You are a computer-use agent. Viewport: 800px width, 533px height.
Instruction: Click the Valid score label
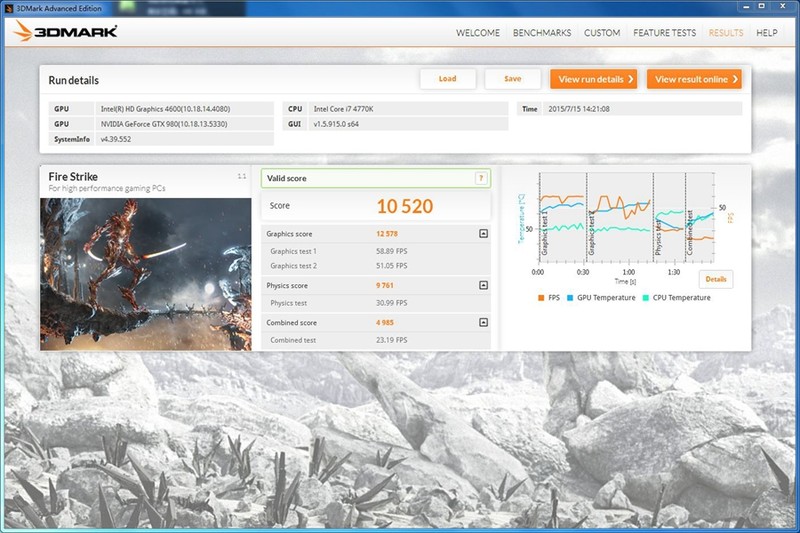[287, 178]
